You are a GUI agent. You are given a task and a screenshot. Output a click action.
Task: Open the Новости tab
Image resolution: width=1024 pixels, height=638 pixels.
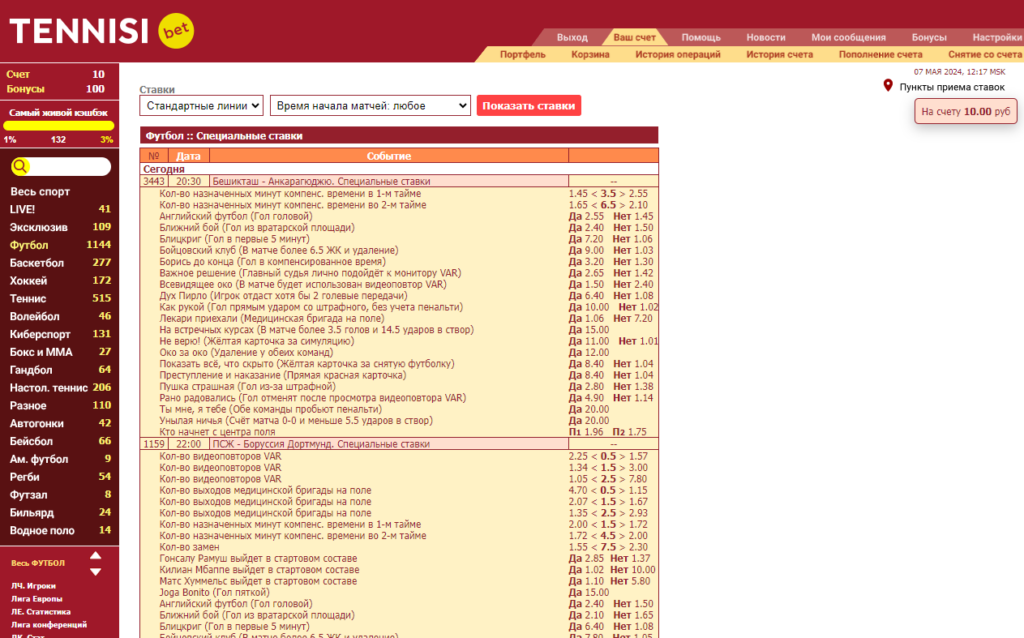[766, 37]
